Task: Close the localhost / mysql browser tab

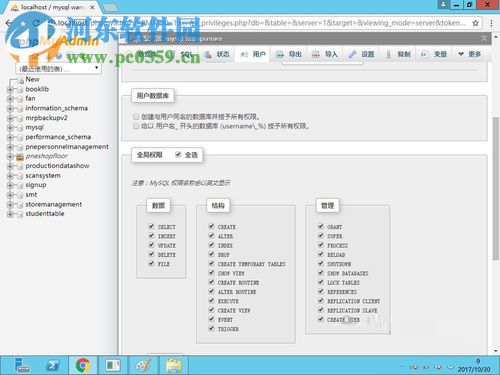Action: pos(92,7)
